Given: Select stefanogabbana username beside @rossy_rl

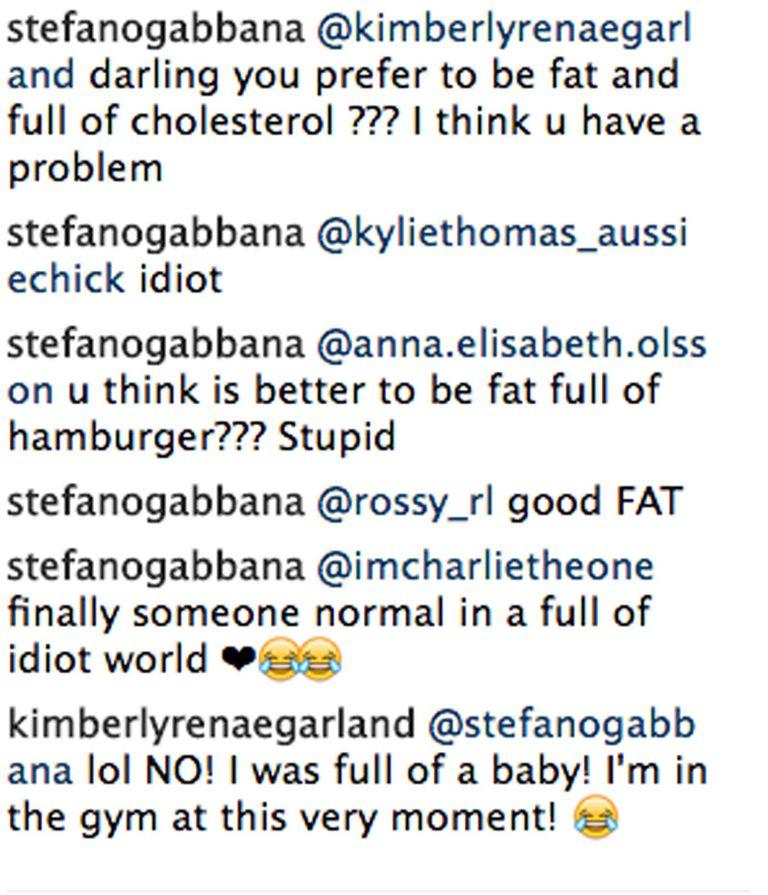Looking at the screenshot, I should [155, 501].
